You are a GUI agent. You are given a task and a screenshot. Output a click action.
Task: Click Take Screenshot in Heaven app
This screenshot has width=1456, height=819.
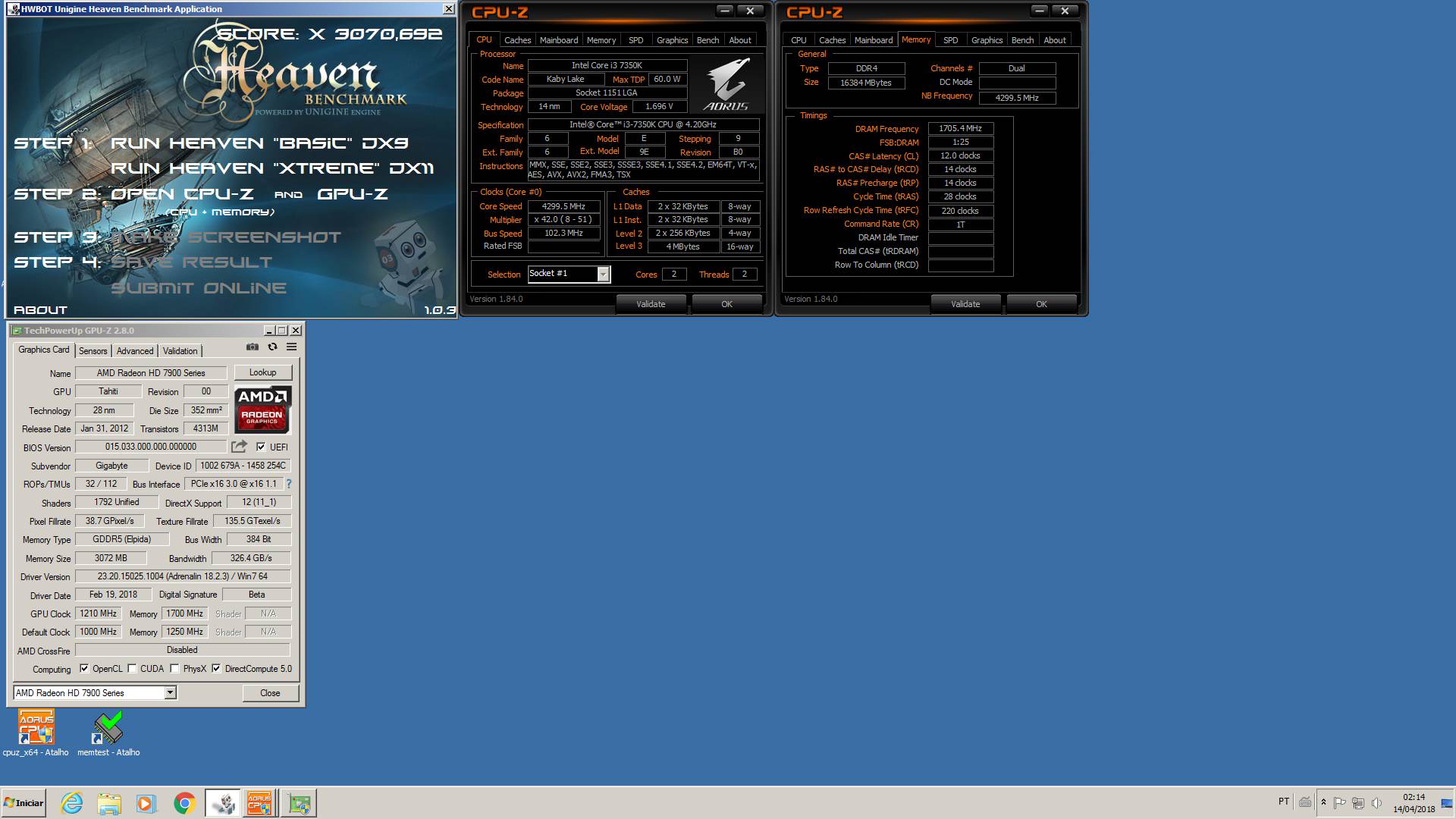pos(227,237)
